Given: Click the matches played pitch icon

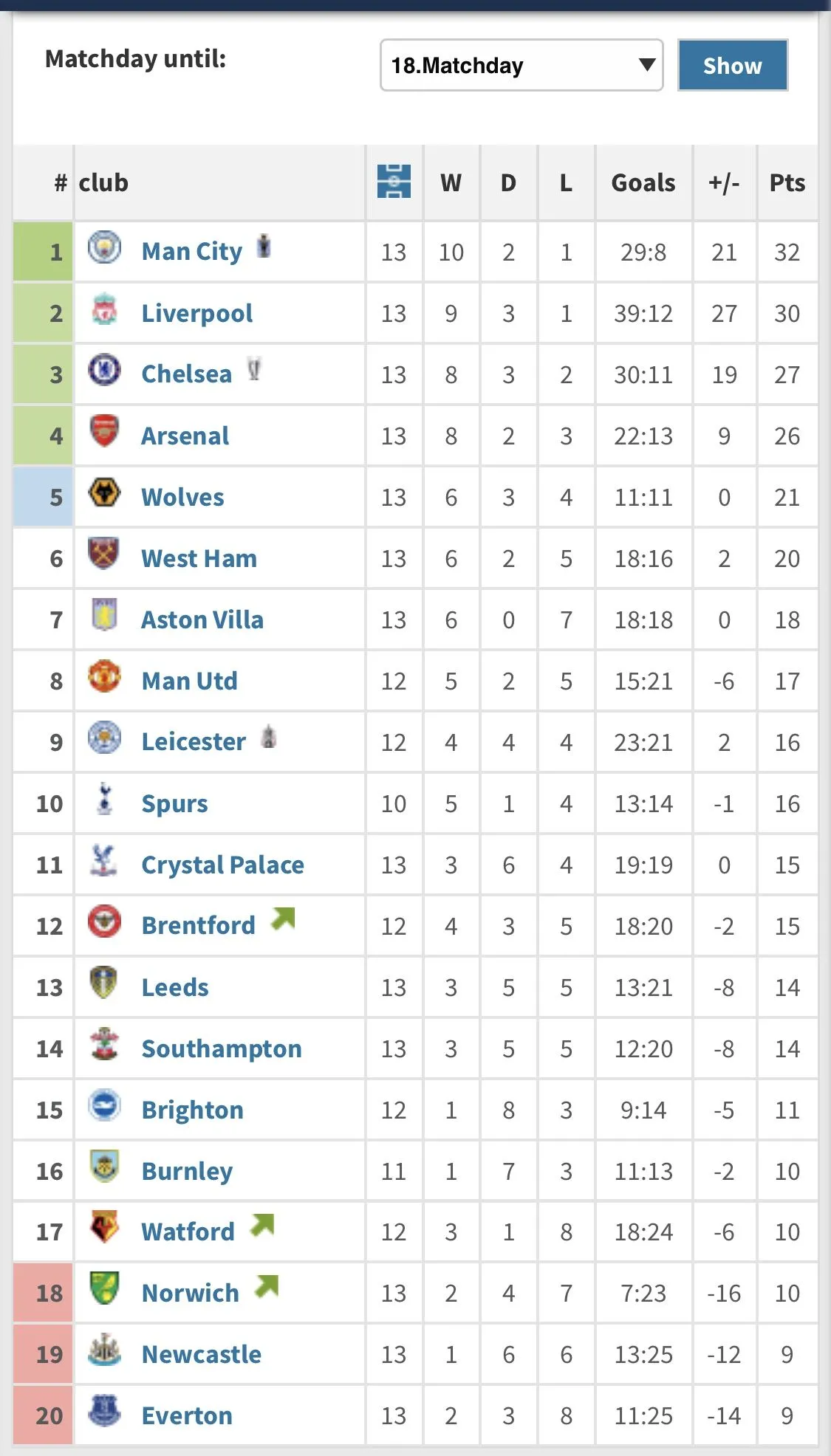Looking at the screenshot, I should (x=394, y=182).
